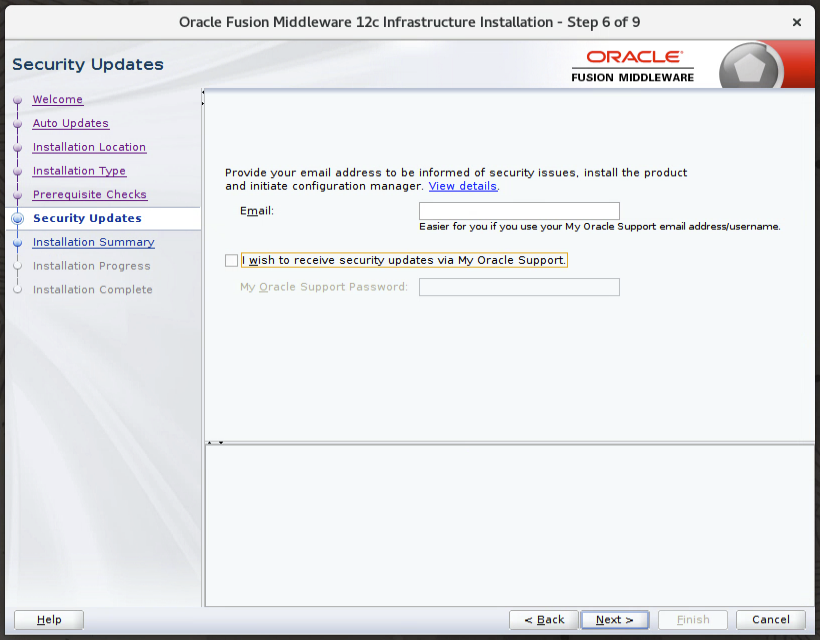Click the Email field hint text

(x=599, y=226)
